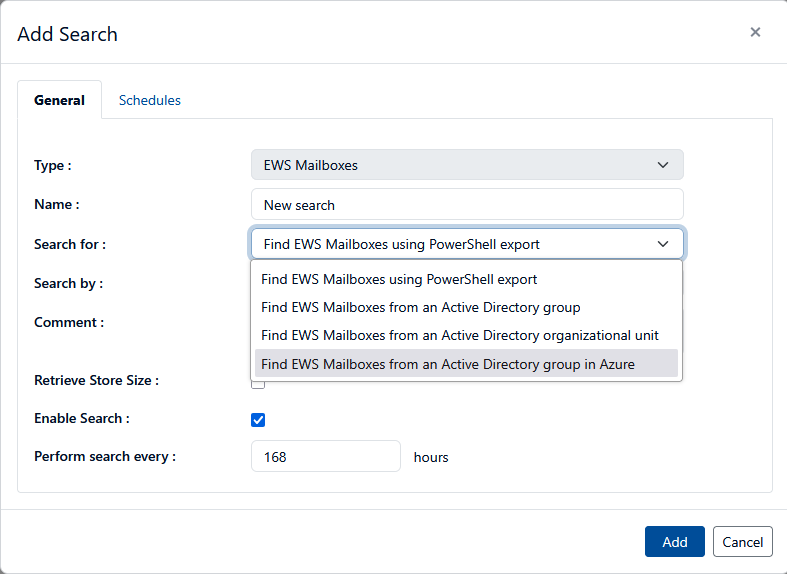Toggle the Retrieve Store Size checkbox

258,383
